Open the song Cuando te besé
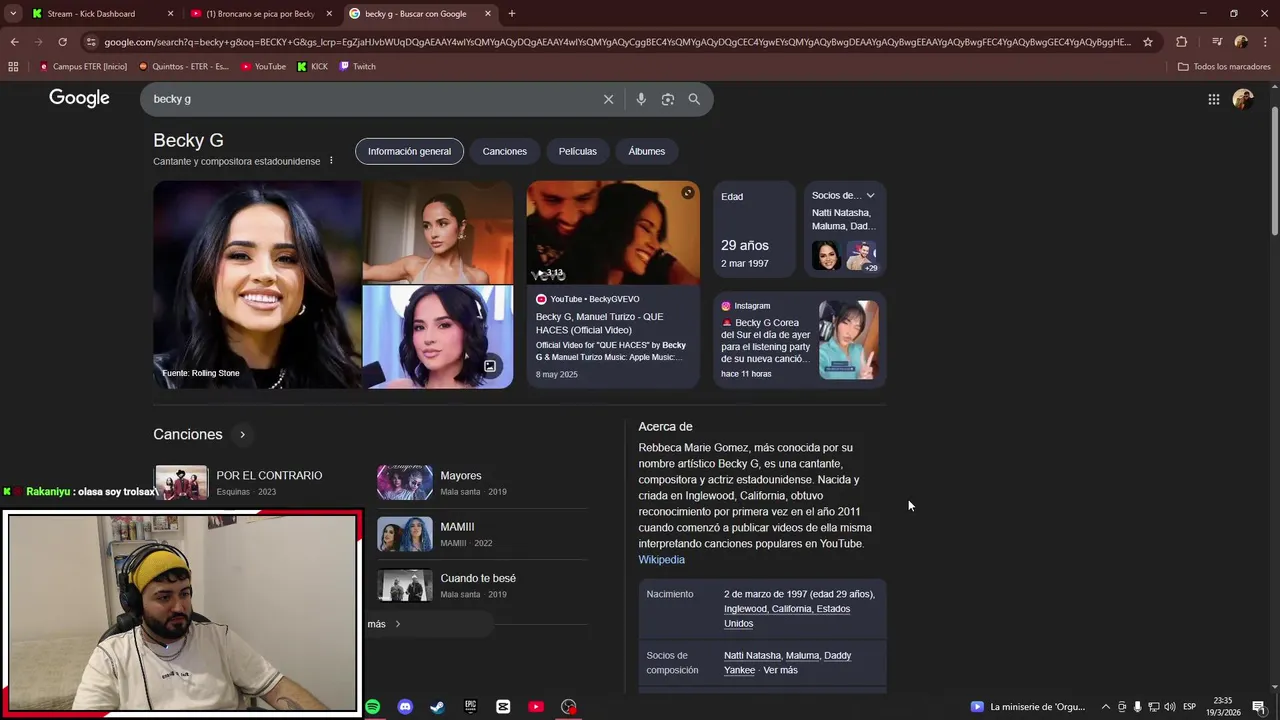The width and height of the screenshot is (1280, 720). coord(478,578)
